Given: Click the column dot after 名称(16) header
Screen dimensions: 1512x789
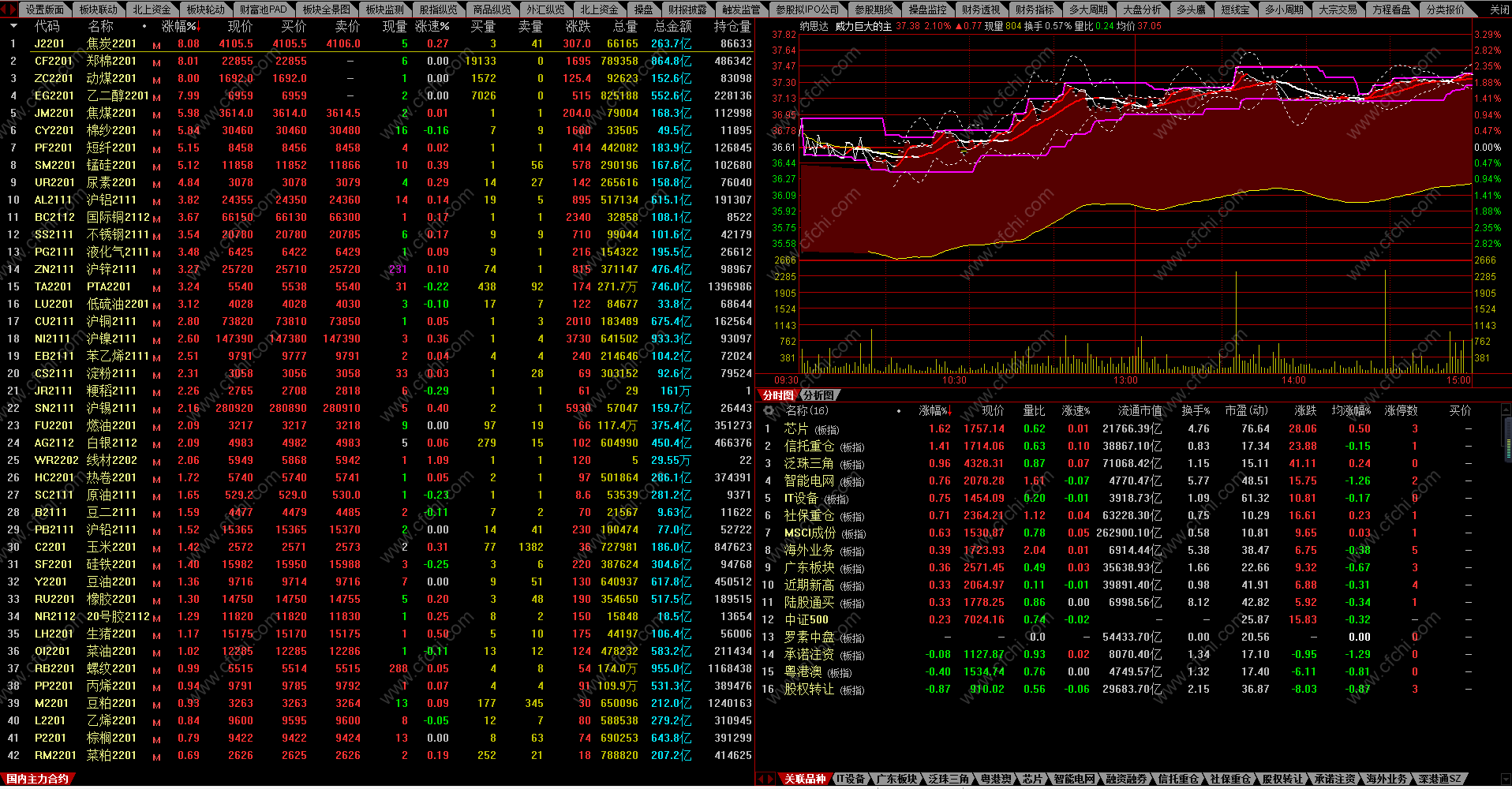Looking at the screenshot, I should tap(899, 411).
